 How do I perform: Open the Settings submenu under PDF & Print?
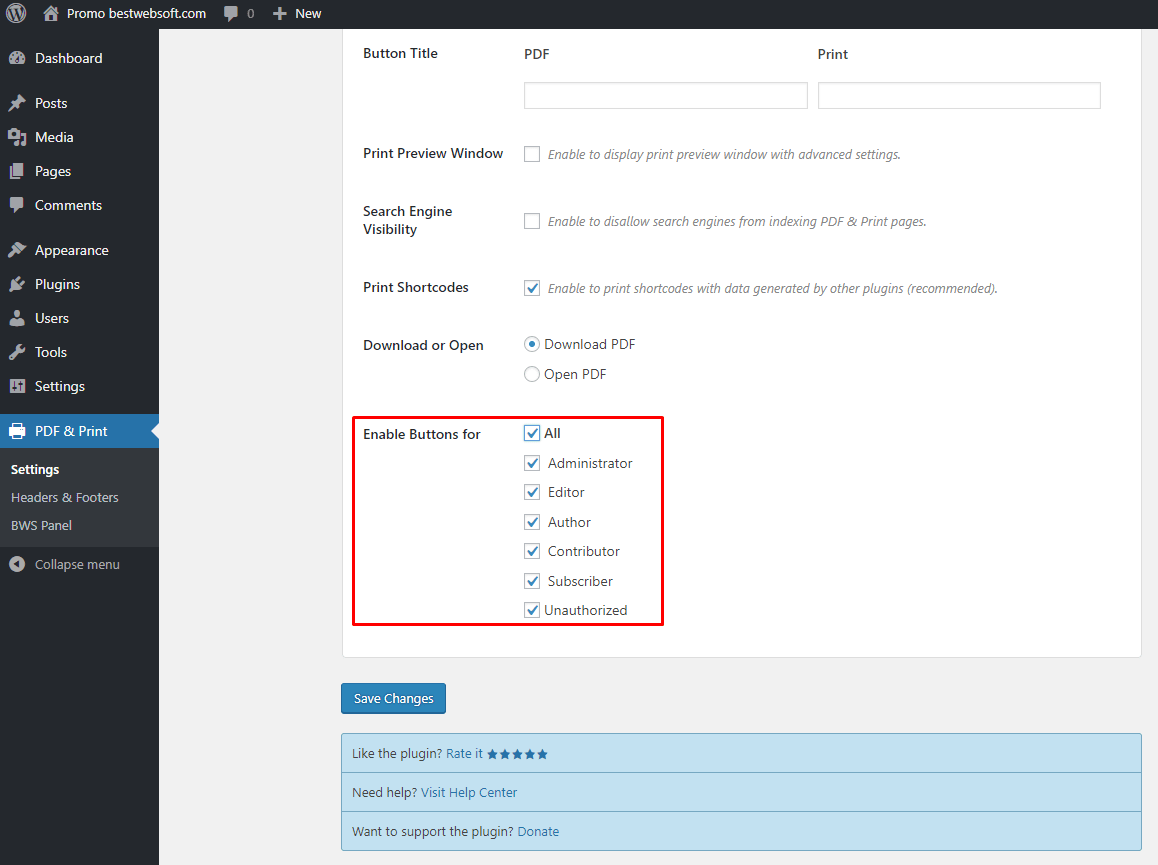tap(35, 470)
